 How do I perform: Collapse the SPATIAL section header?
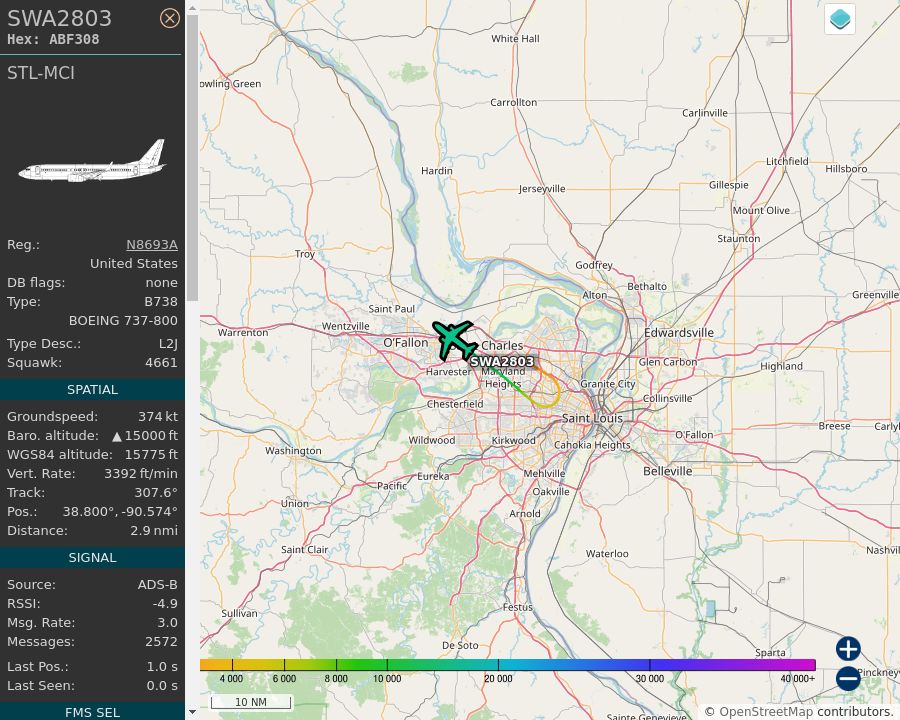(92, 389)
